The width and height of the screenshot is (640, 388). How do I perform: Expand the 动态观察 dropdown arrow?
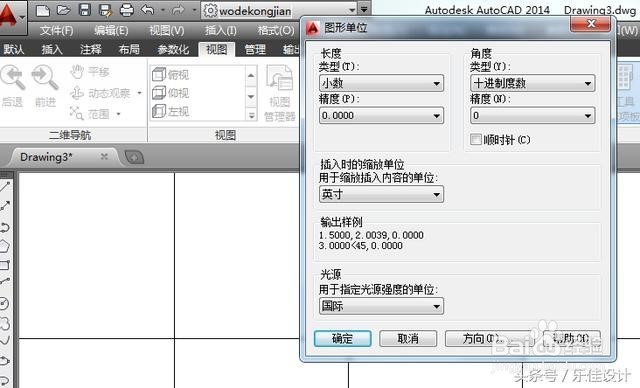[x=140, y=93]
